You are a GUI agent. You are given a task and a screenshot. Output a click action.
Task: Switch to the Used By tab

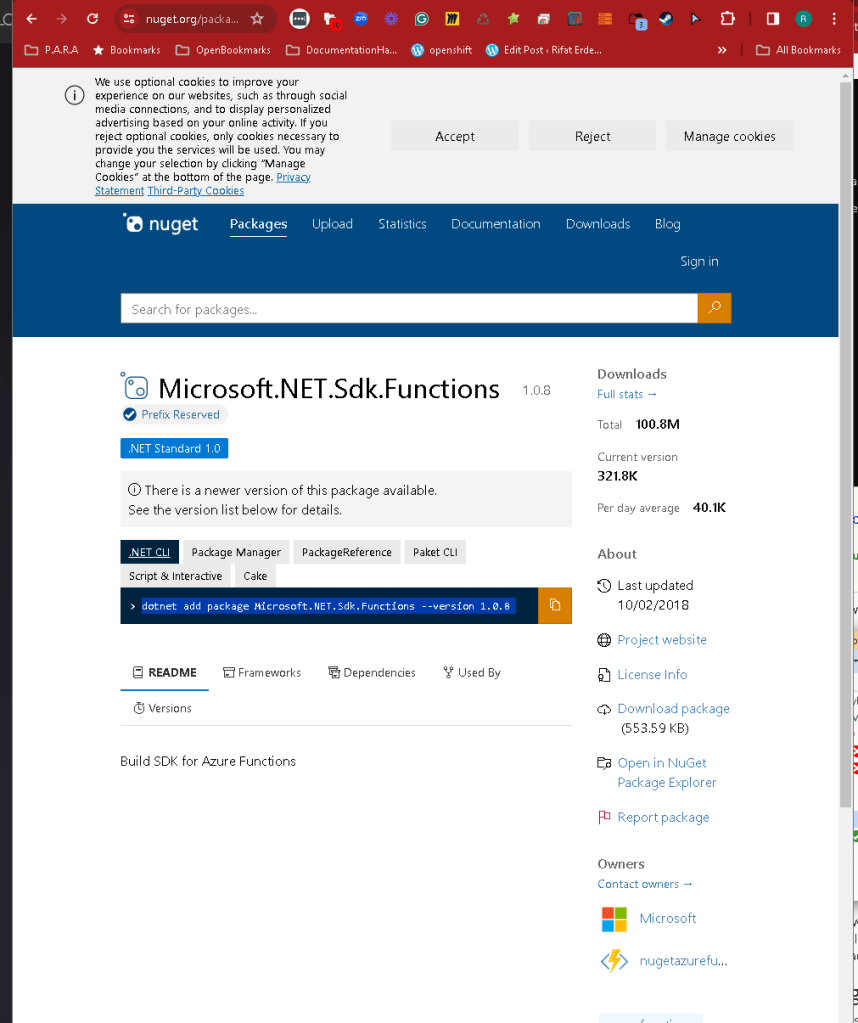coord(472,673)
